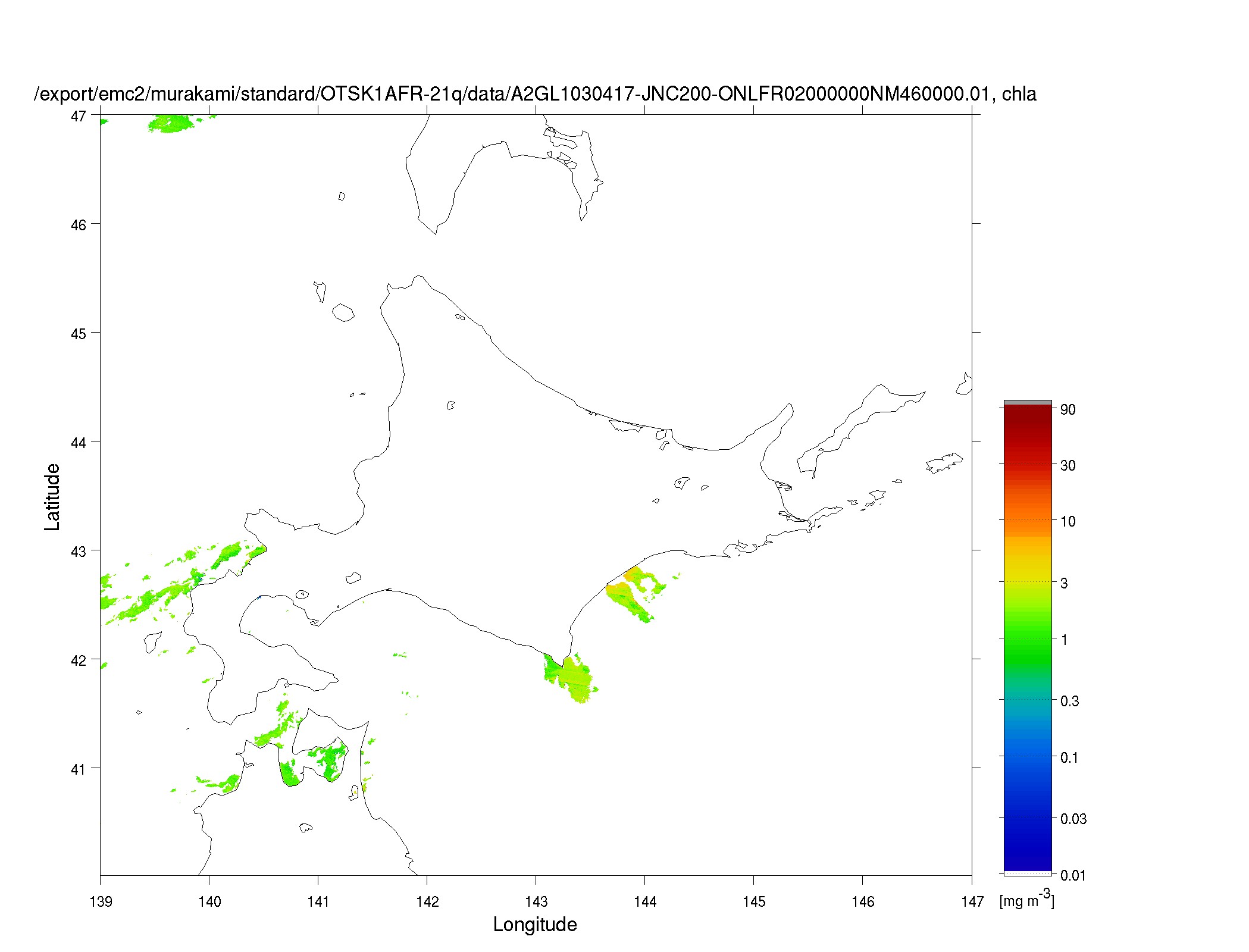This screenshot has width=1249, height=952.
Task: Click latitude tick label 45
Action: coord(78,334)
